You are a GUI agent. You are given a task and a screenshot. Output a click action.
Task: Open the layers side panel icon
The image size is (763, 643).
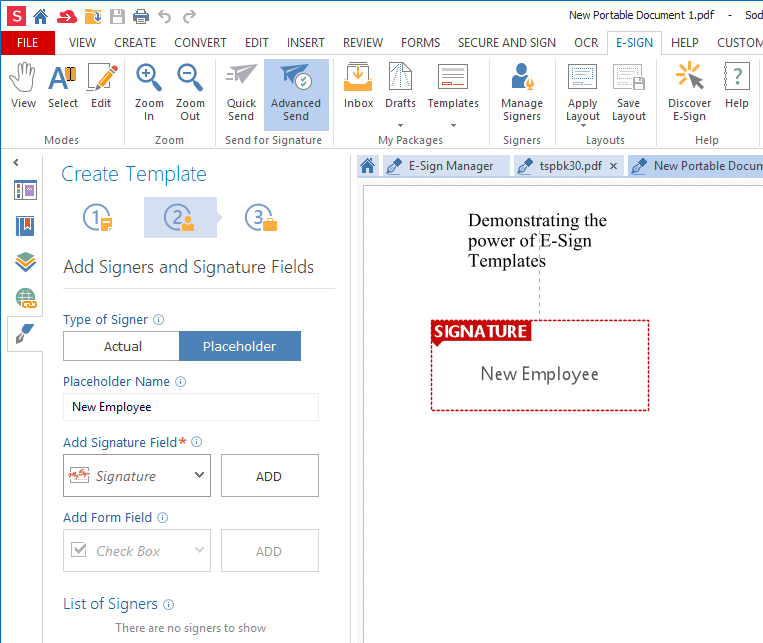click(x=25, y=262)
